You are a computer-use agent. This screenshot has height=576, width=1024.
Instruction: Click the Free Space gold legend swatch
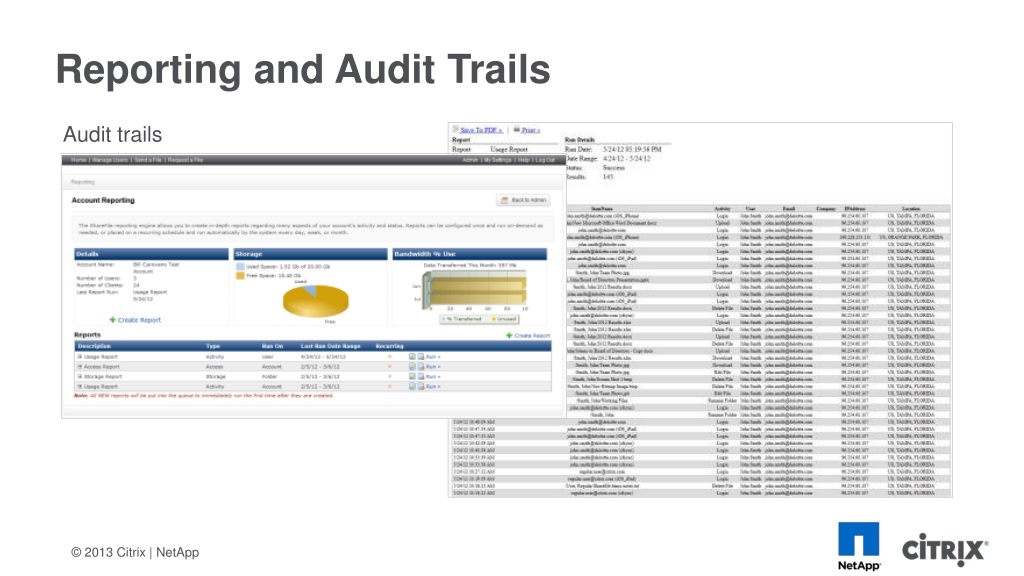point(240,276)
